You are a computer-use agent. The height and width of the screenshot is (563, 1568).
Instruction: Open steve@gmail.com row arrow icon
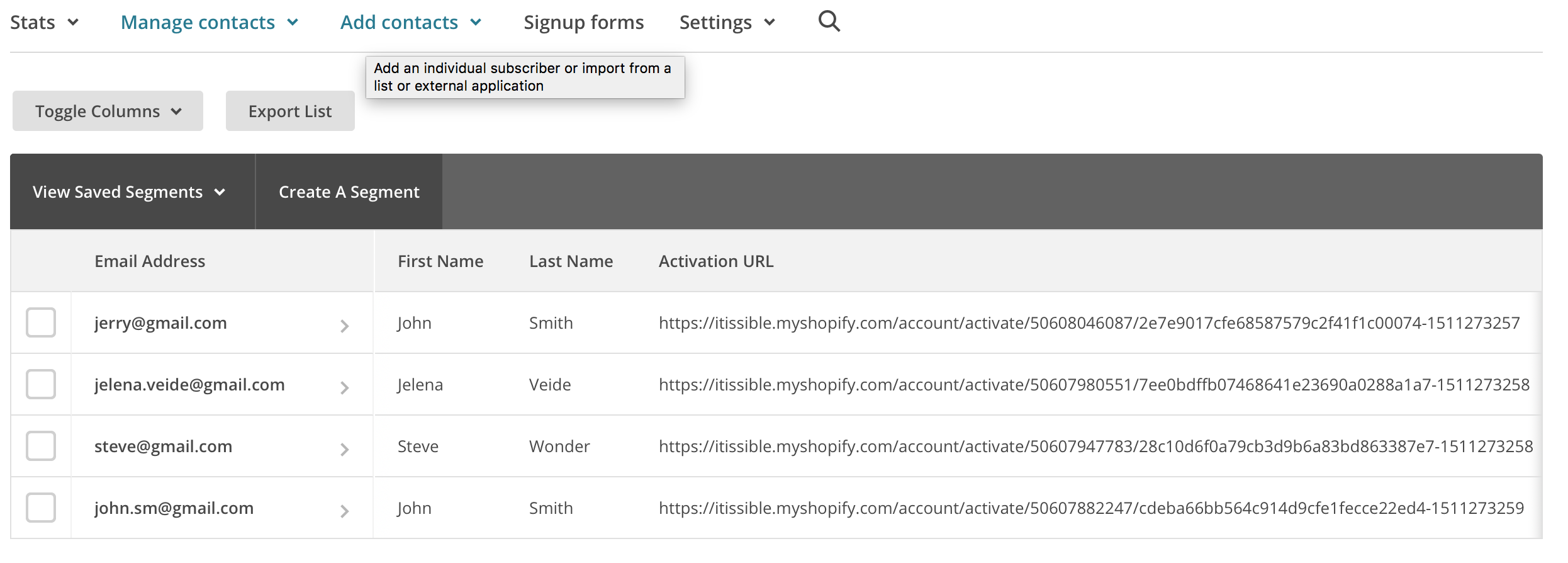(x=344, y=449)
